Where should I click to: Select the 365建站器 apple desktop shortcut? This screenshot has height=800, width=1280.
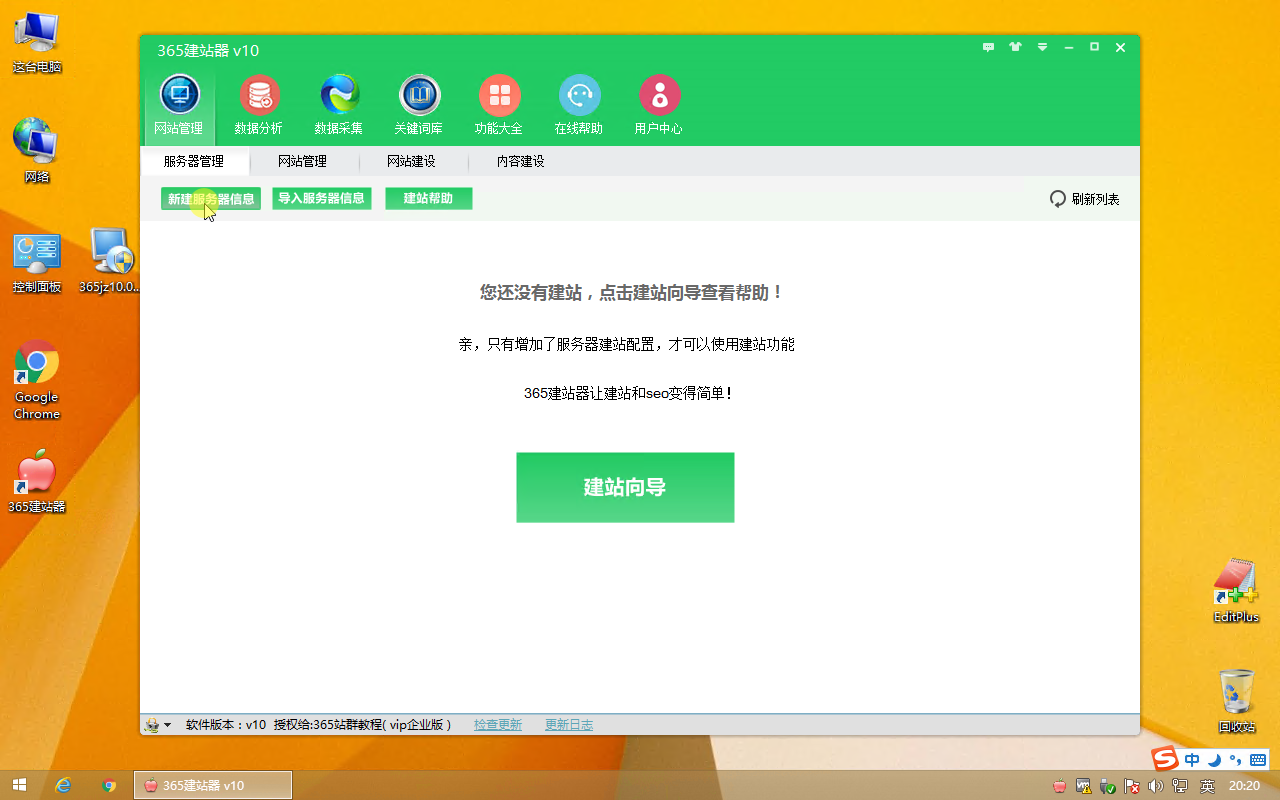point(37,482)
